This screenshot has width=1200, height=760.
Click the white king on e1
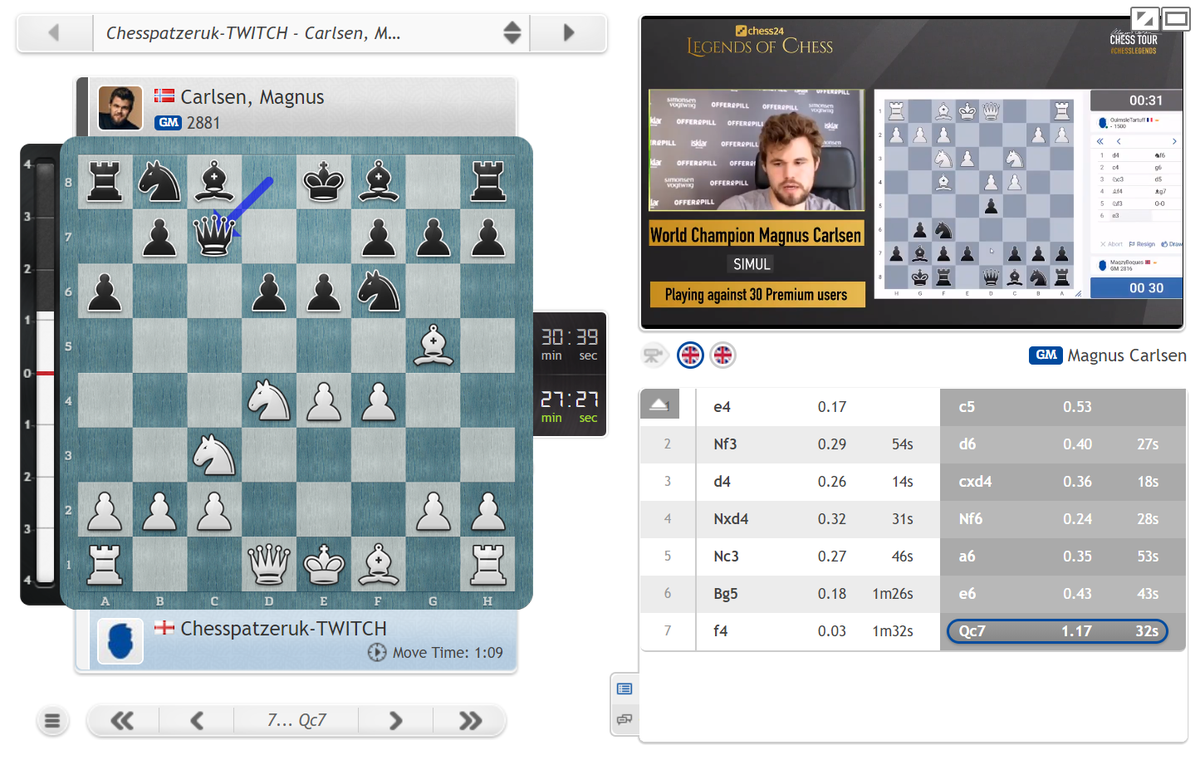click(x=323, y=563)
